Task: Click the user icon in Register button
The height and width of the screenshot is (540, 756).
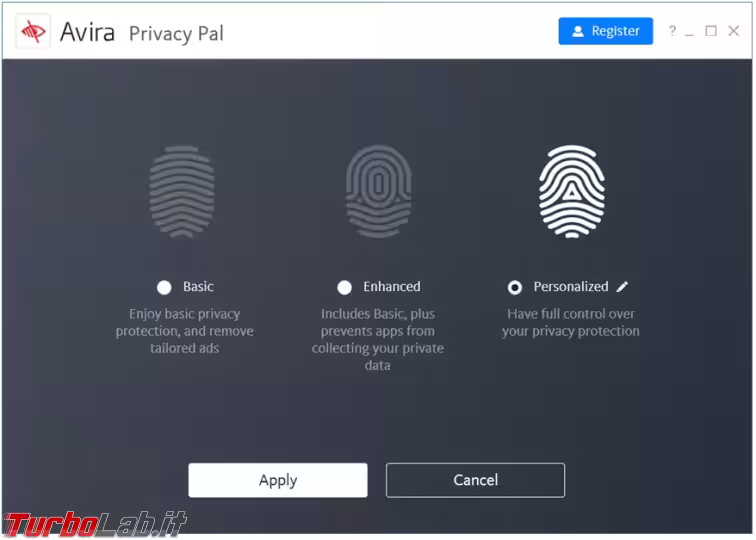Action: pyautogui.click(x=578, y=32)
